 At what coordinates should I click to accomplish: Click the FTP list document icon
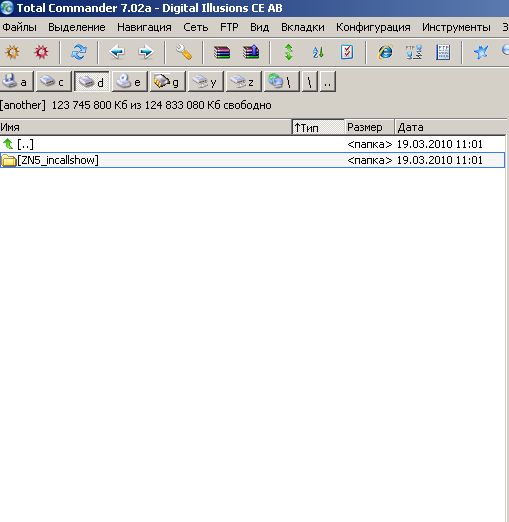[x=443, y=52]
